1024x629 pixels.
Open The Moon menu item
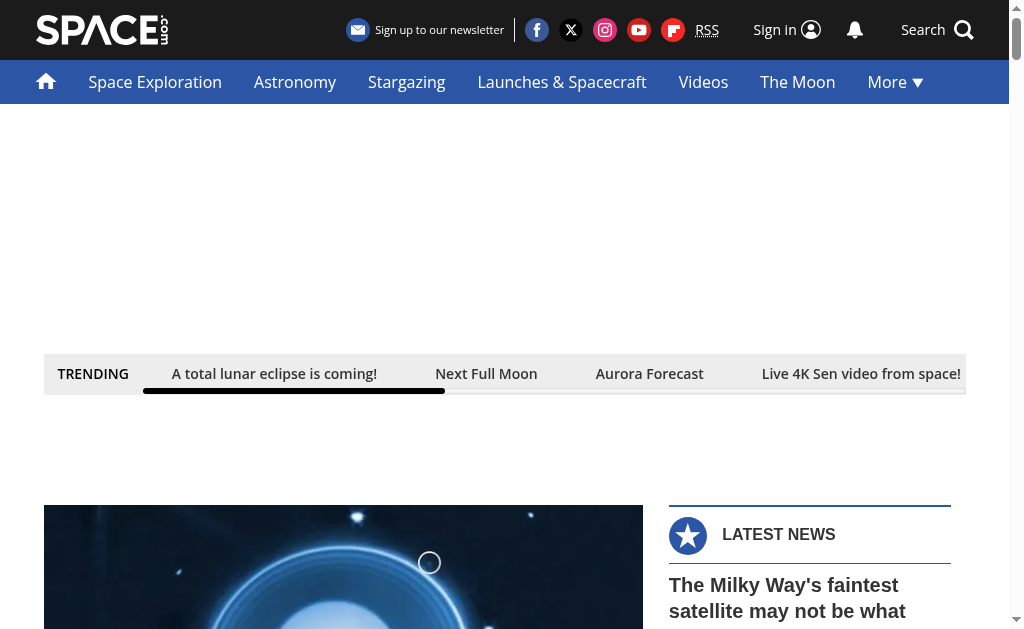coord(797,82)
